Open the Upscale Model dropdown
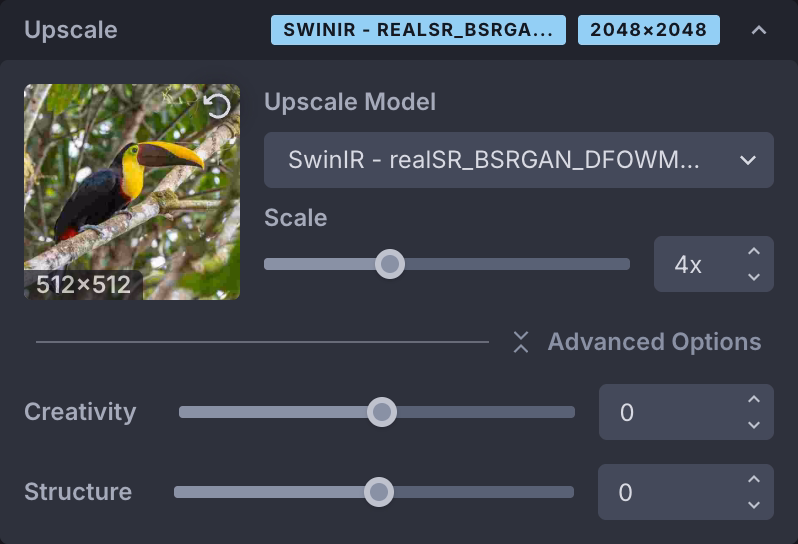This screenshot has width=798, height=544. point(518,160)
